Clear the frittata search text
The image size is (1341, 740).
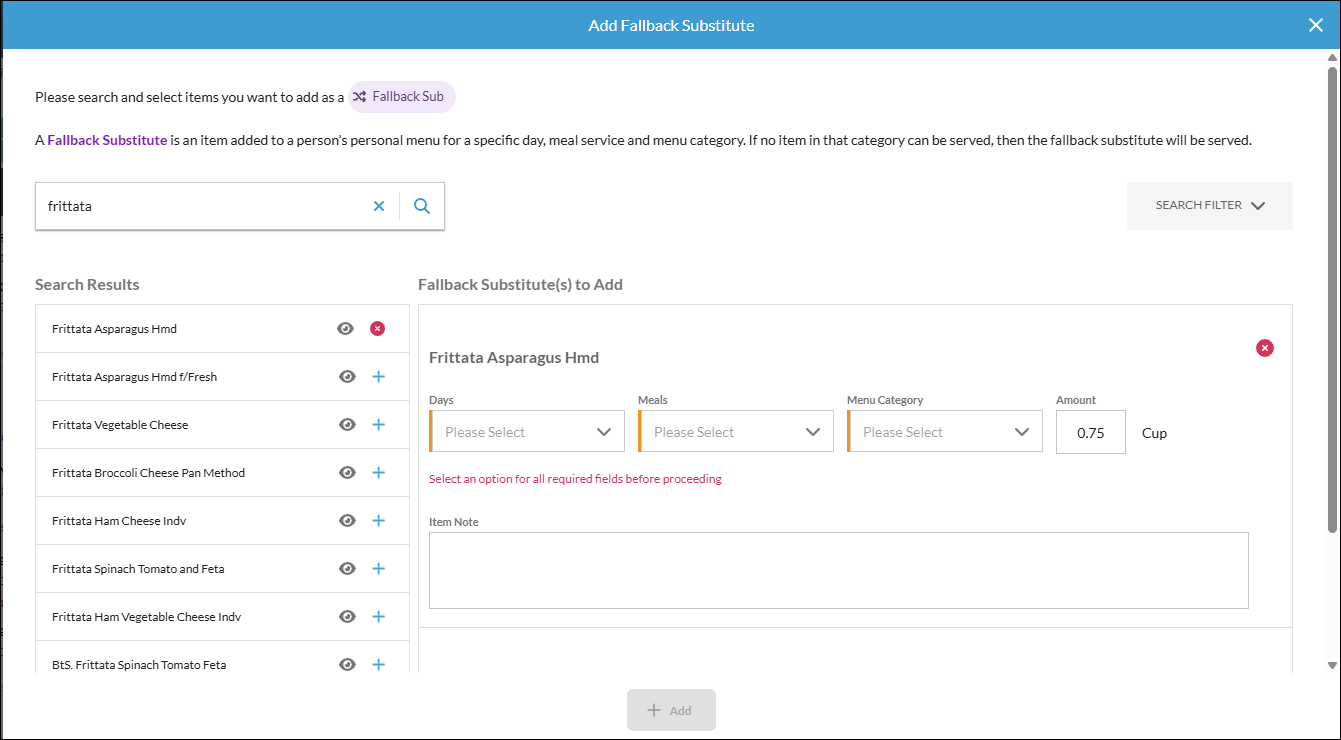click(x=379, y=206)
